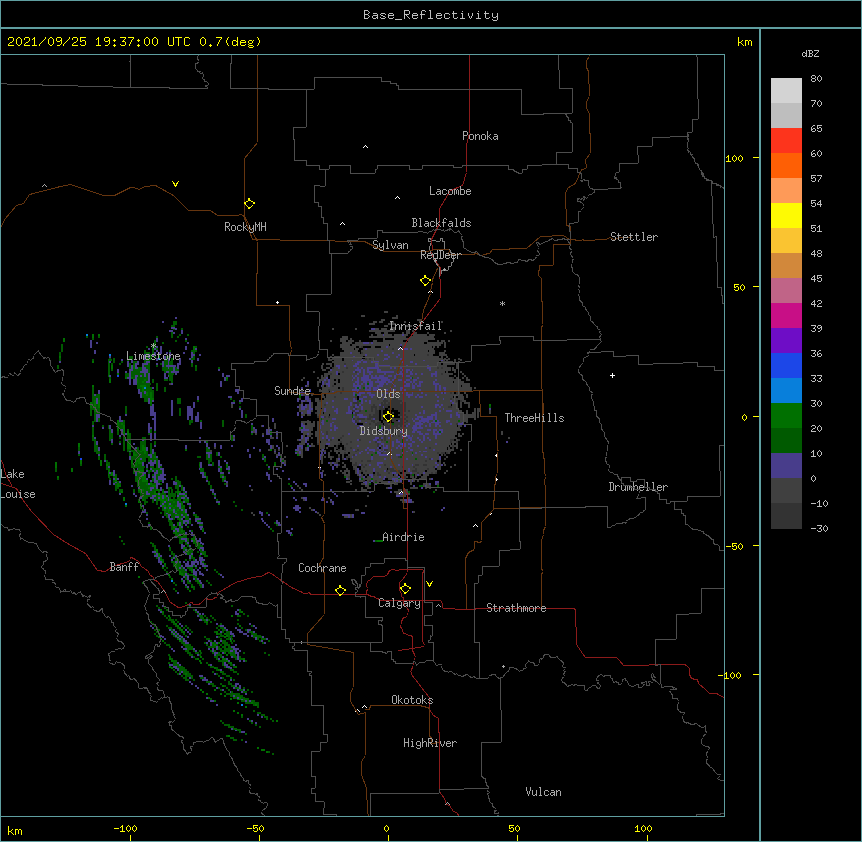862x842 pixels.
Task: Click the Blackfalds city label
Action: (441, 223)
